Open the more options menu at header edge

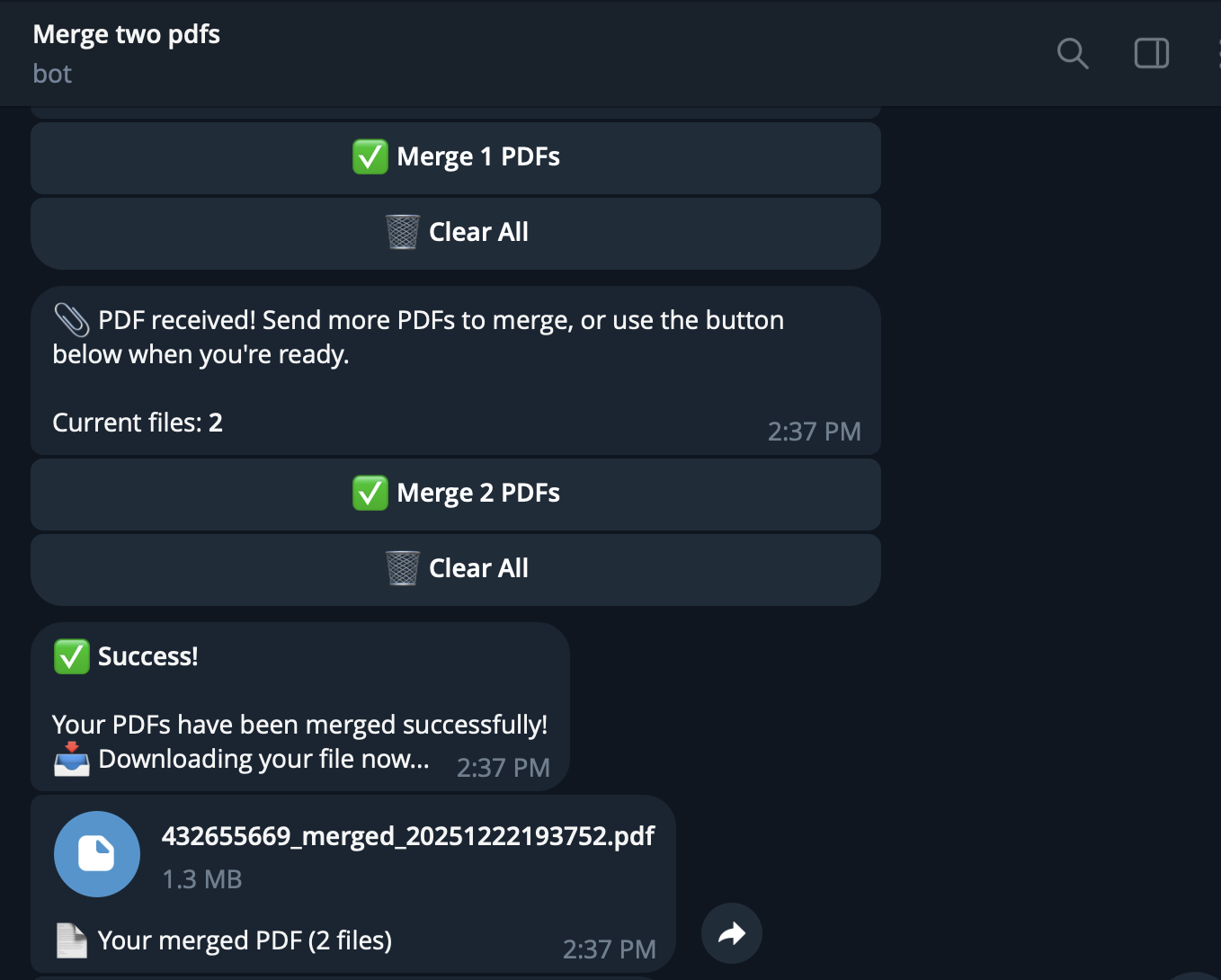click(1217, 54)
